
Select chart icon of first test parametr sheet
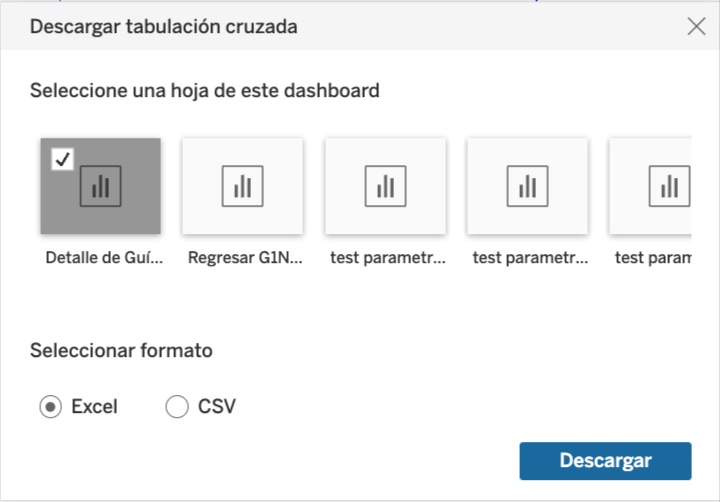tap(385, 186)
